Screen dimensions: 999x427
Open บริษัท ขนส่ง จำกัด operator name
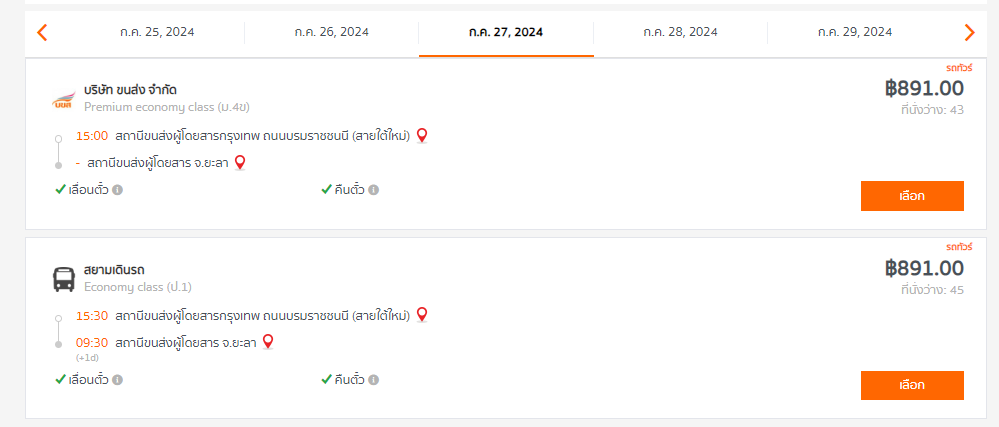130,90
